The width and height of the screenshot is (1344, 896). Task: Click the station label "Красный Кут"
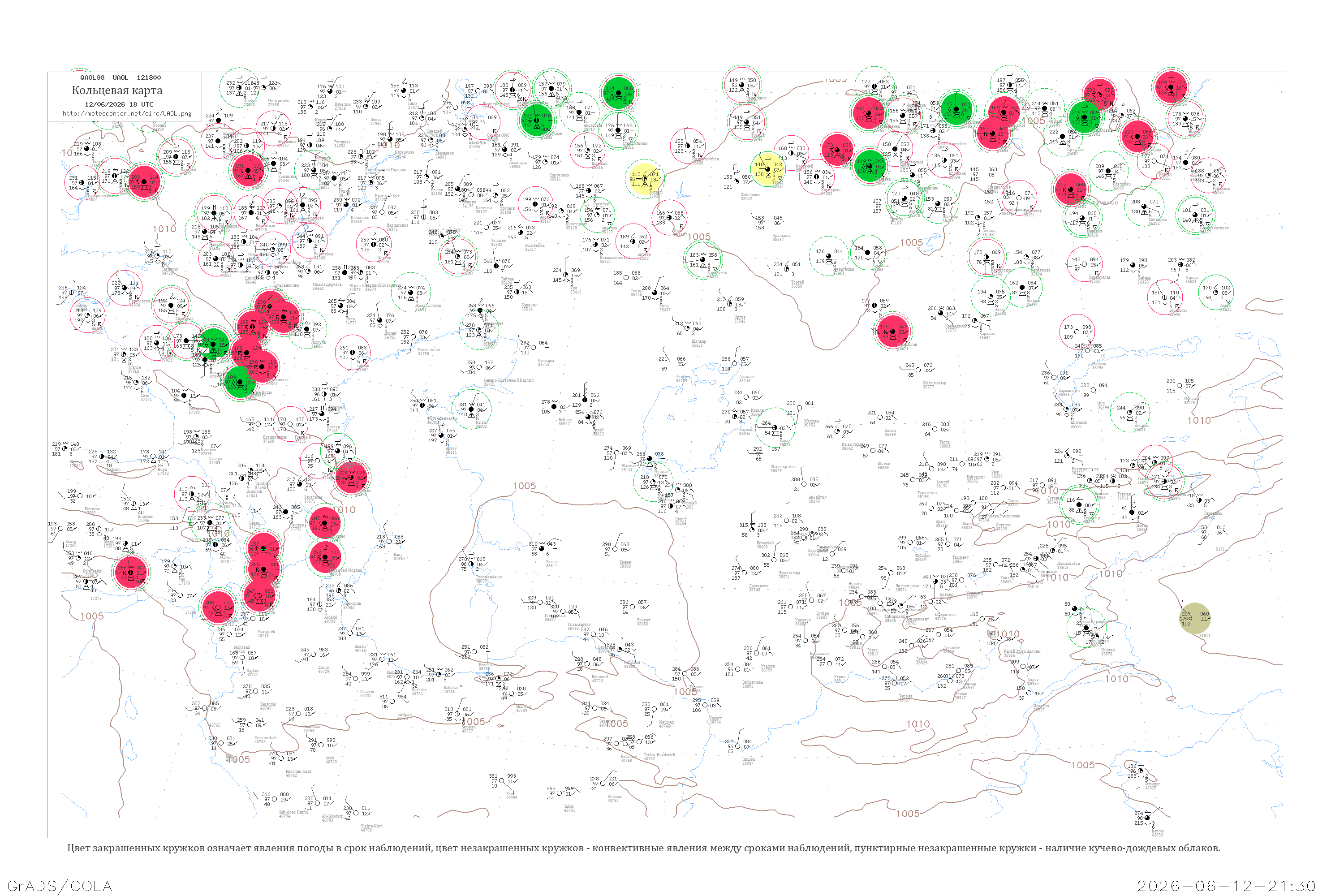click(387, 195)
